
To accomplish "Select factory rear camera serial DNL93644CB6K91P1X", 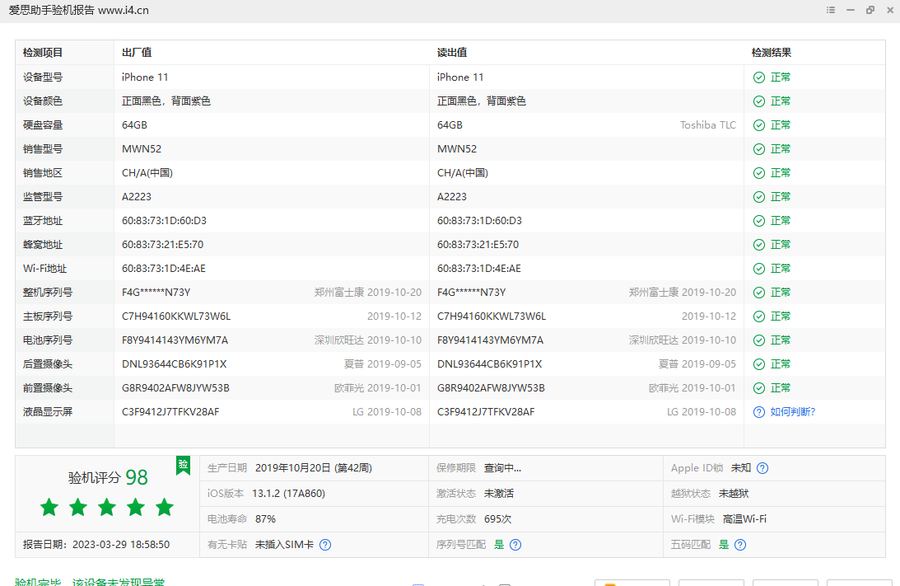I will pos(174,364).
